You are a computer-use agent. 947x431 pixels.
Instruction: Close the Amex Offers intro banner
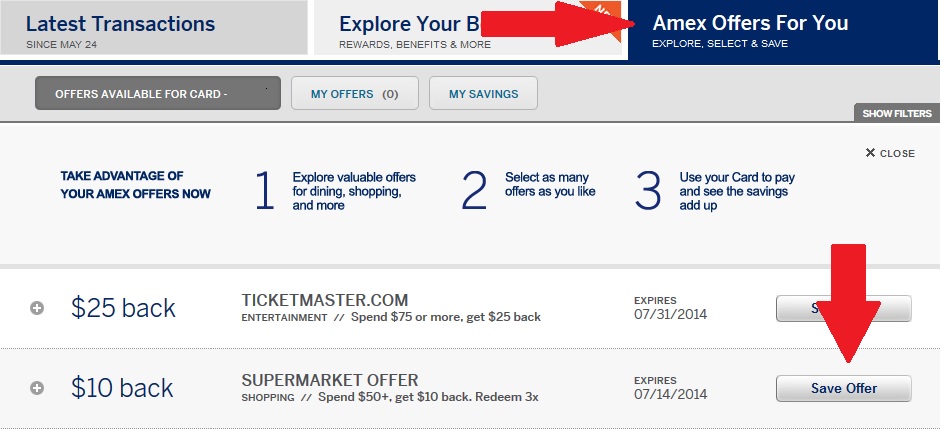pyautogui.click(x=890, y=153)
